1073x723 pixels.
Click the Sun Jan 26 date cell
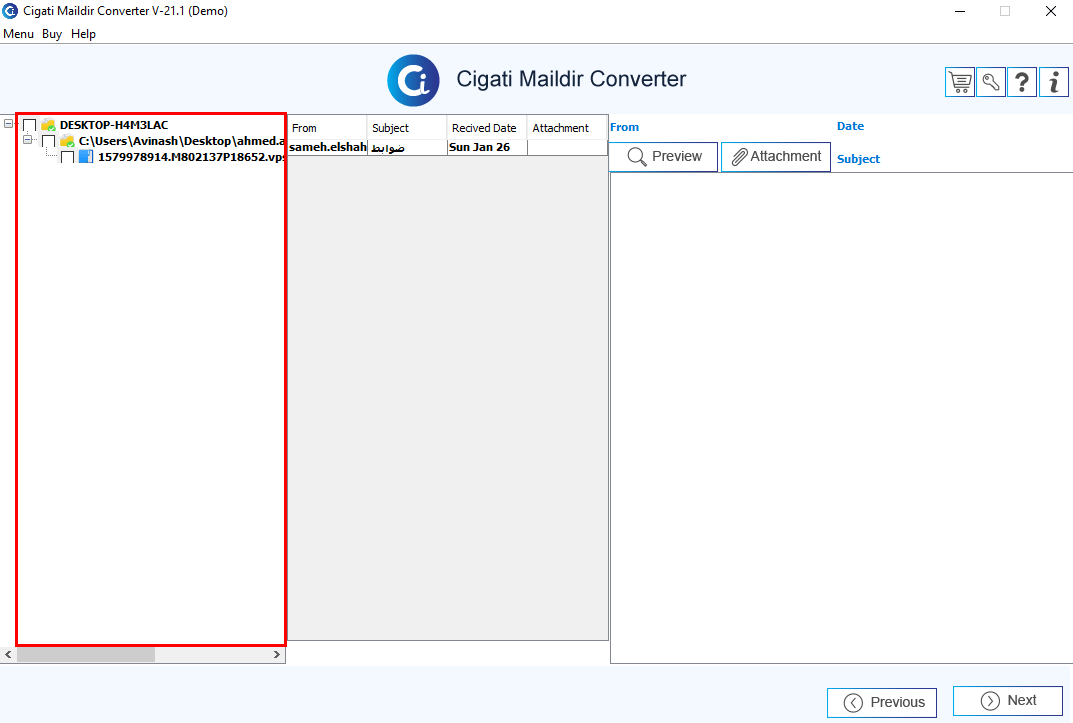pos(487,147)
